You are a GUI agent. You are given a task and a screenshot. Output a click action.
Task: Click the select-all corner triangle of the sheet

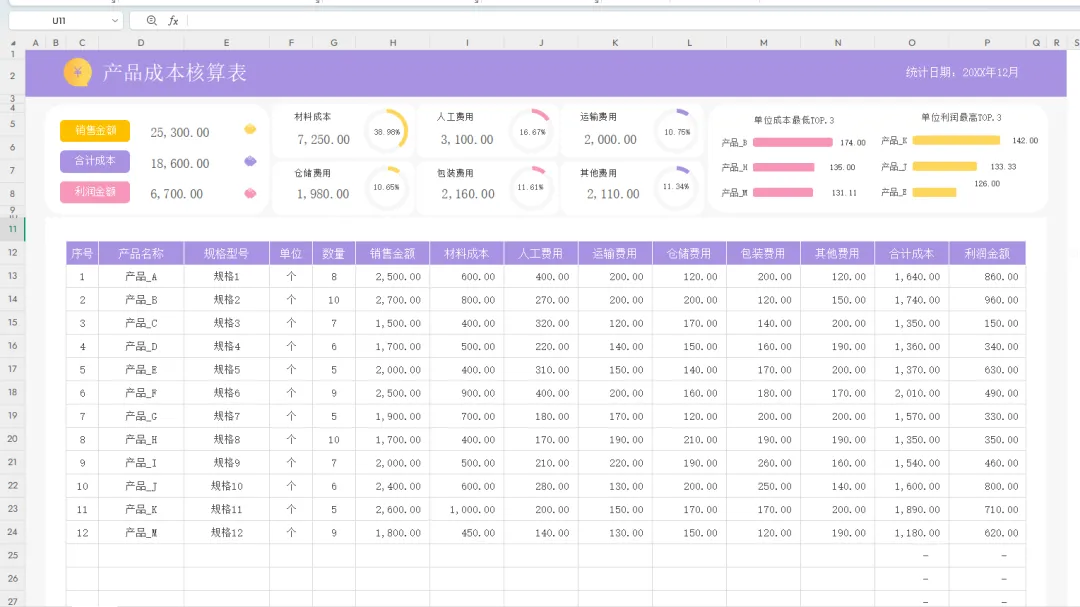[13, 43]
